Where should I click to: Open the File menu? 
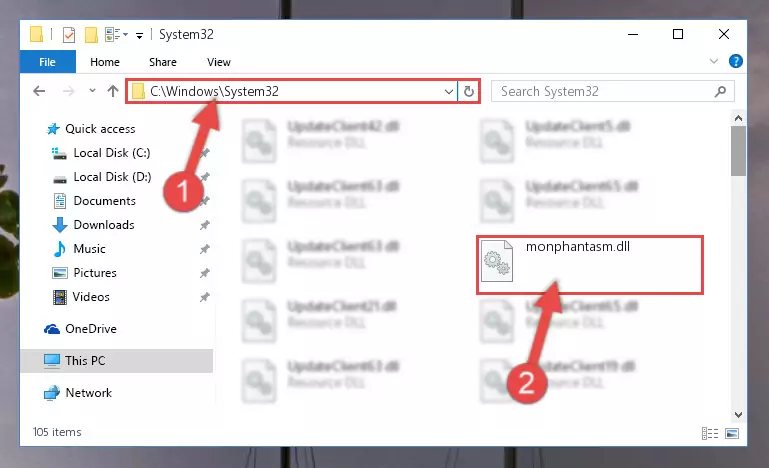(48, 62)
